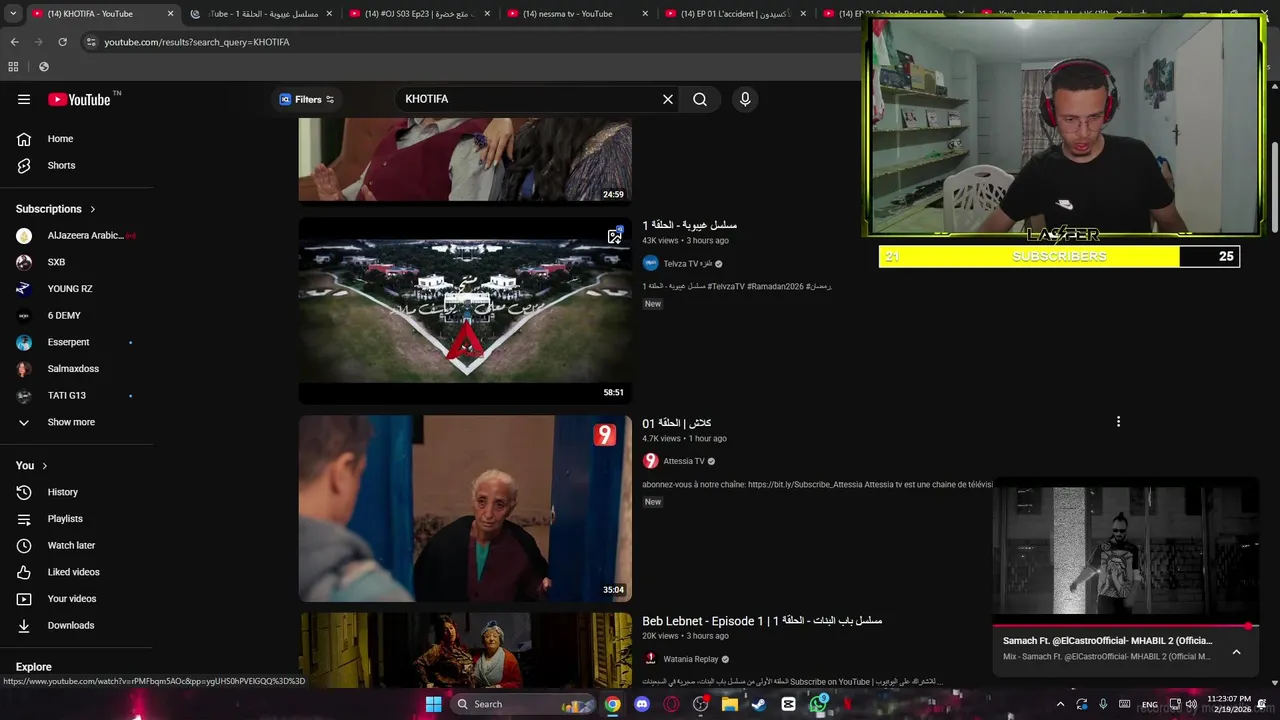Start voice search with microphone

tap(745, 99)
